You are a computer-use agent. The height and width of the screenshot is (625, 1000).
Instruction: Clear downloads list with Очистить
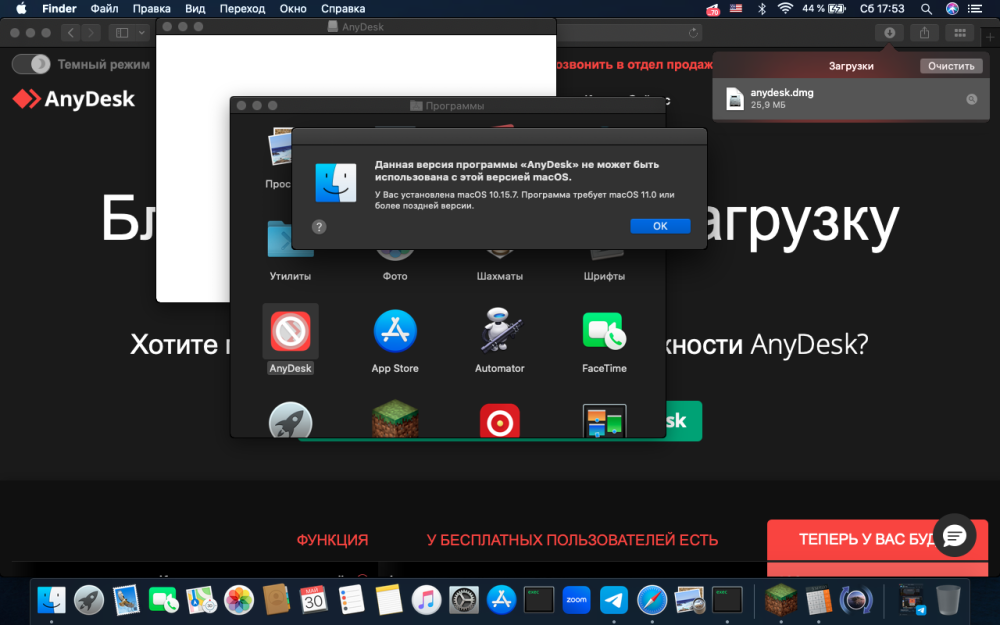[951, 66]
